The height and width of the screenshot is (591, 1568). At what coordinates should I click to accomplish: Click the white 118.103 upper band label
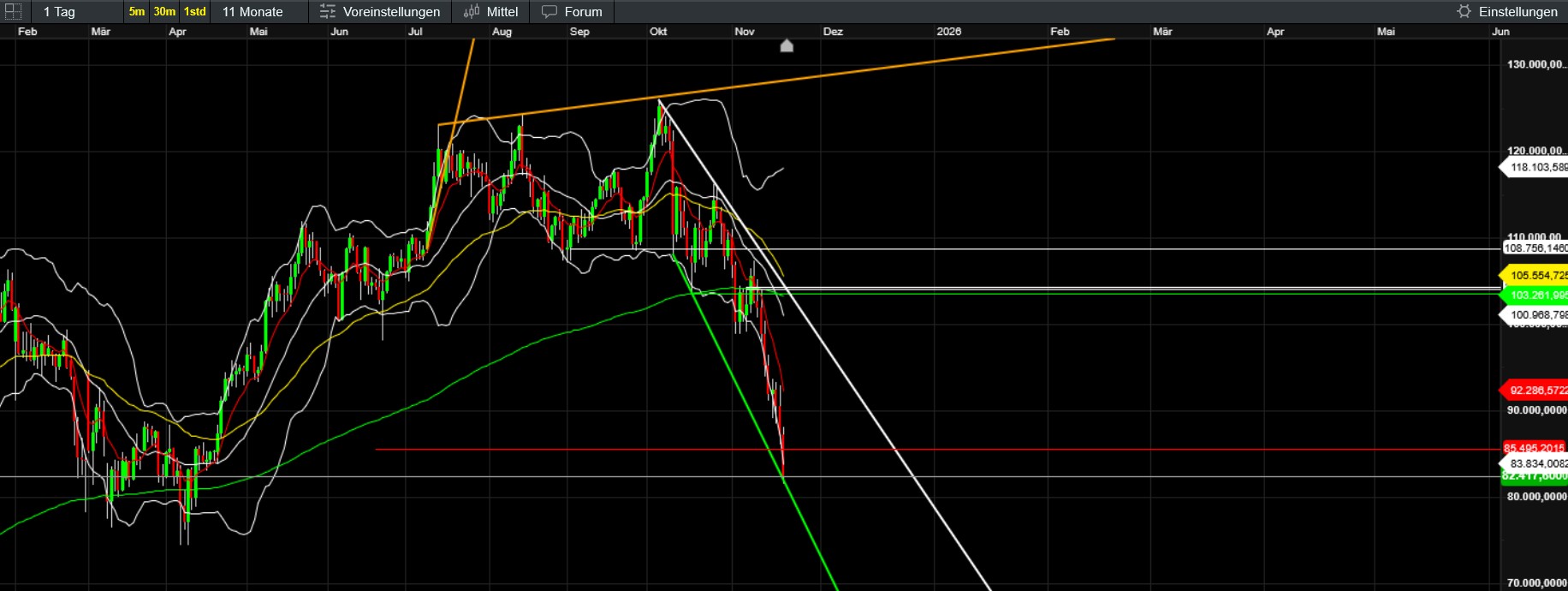1536,168
